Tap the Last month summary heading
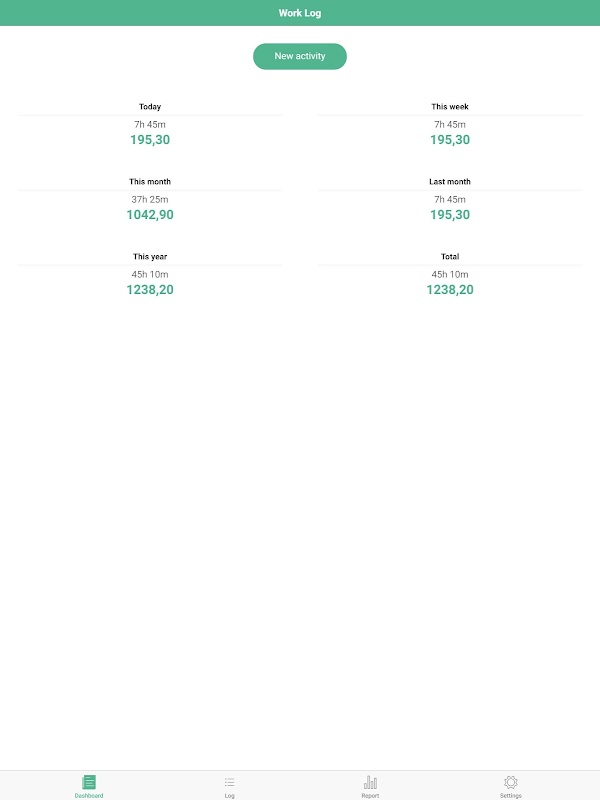This screenshot has width=600, height=800. 450,182
